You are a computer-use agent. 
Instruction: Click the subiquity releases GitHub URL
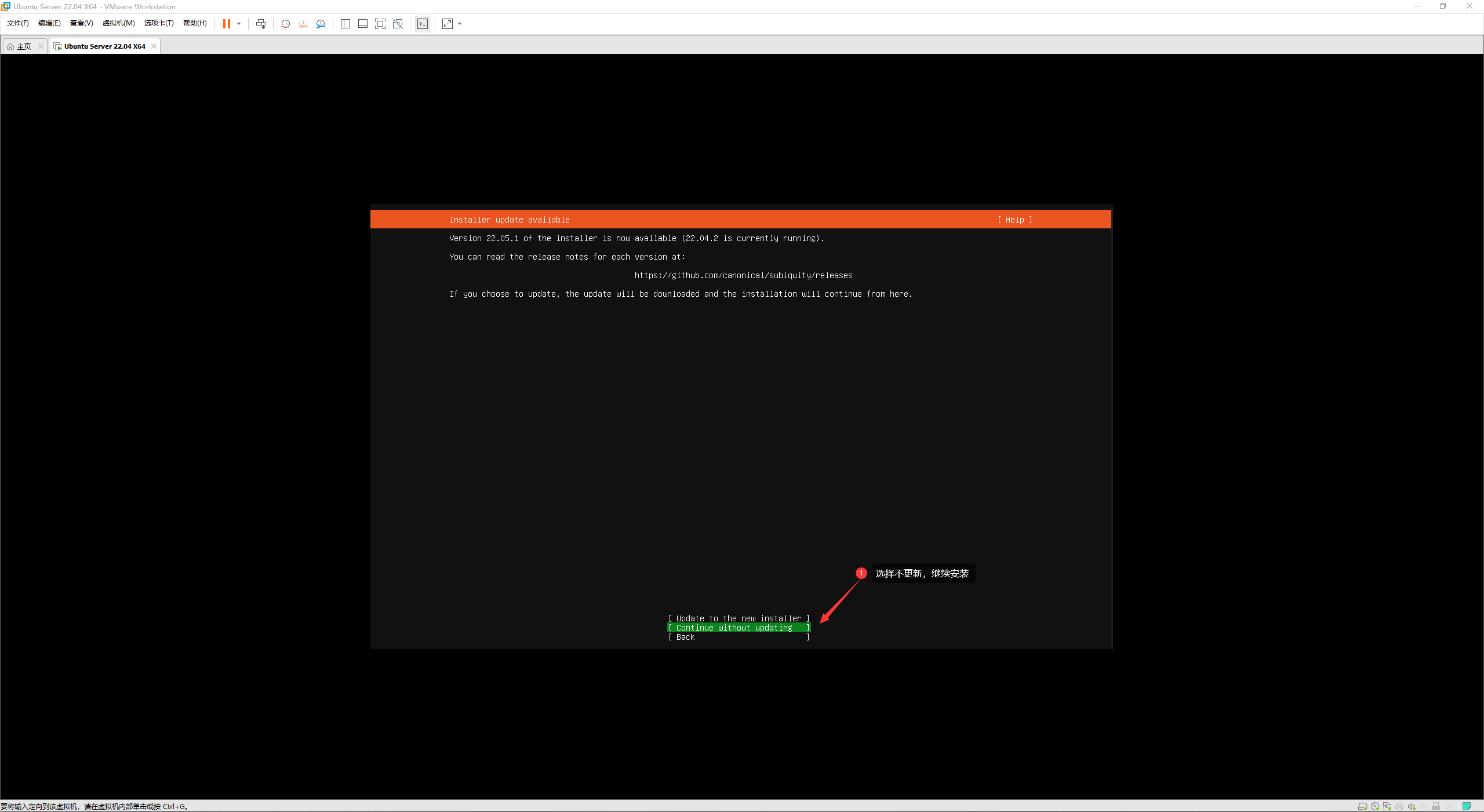tap(743, 275)
